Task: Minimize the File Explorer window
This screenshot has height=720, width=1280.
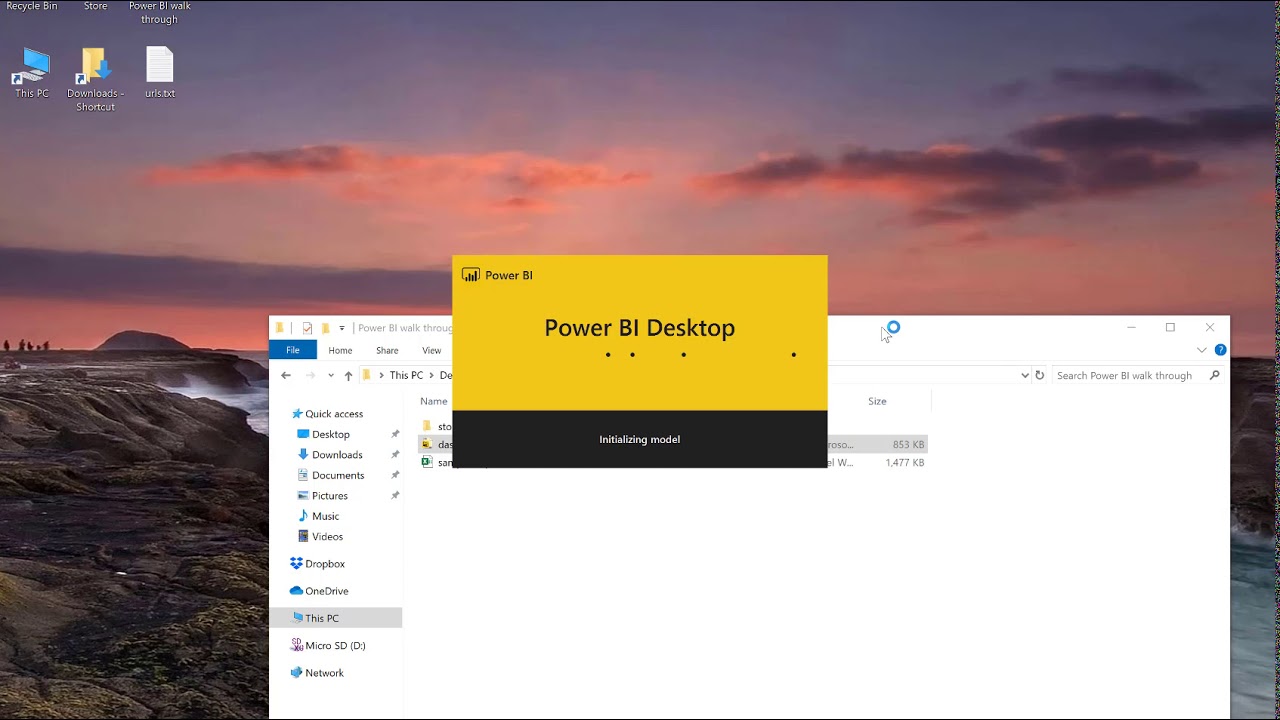Action: [x=1131, y=327]
